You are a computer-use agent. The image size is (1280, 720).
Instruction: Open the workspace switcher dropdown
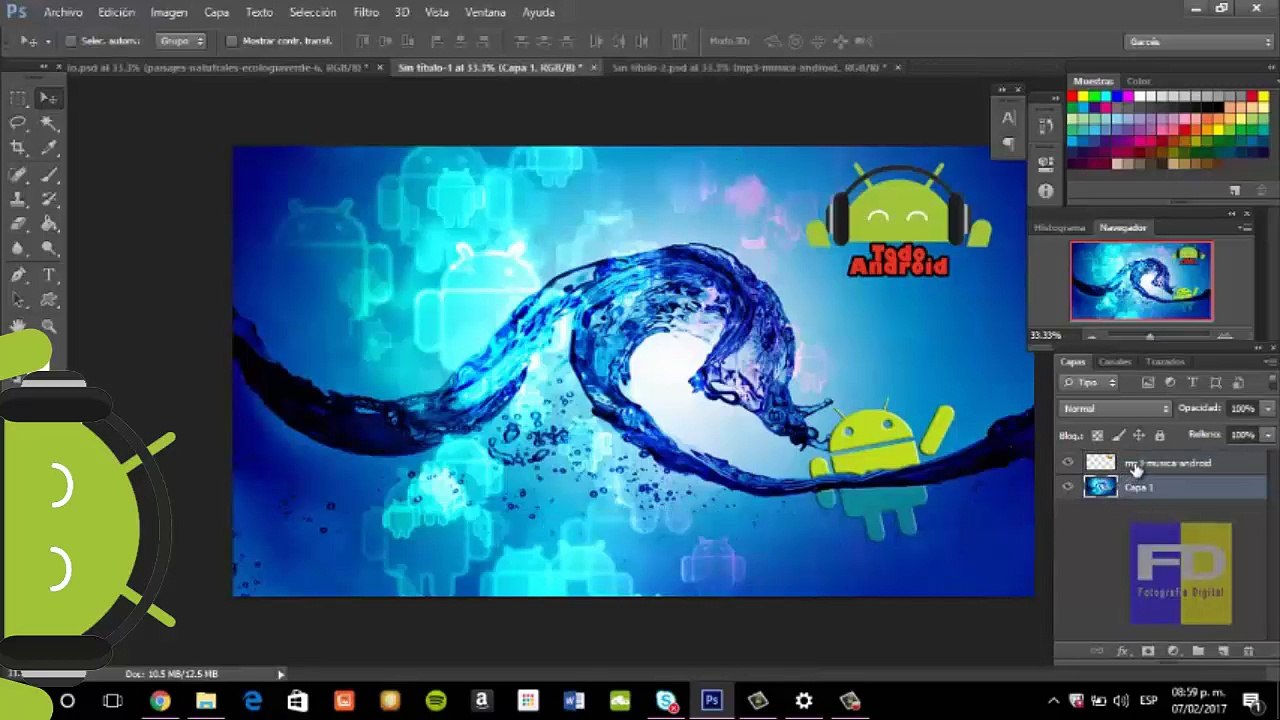coord(1198,41)
